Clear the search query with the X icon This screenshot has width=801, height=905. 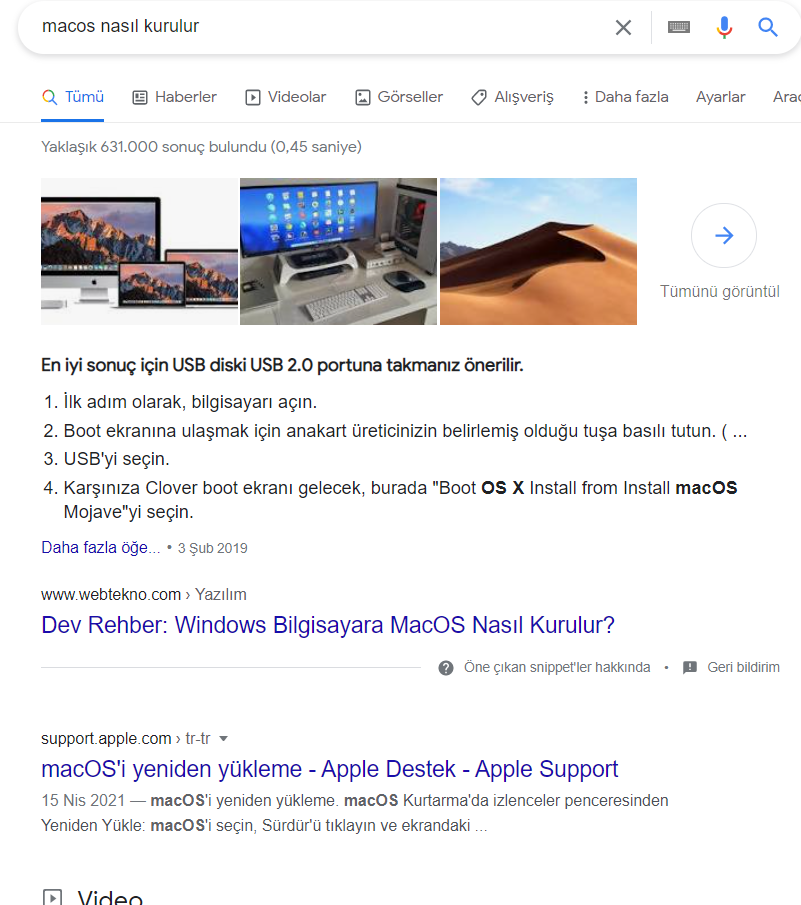(x=623, y=27)
